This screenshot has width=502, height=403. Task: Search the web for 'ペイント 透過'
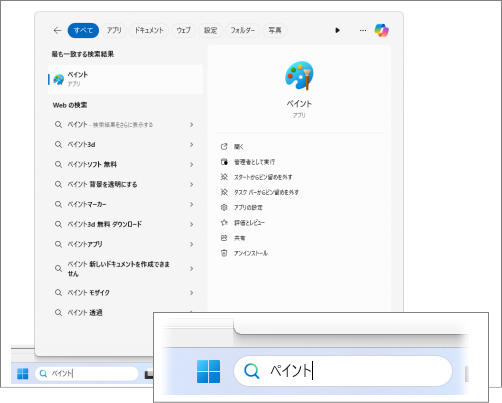[125, 313]
